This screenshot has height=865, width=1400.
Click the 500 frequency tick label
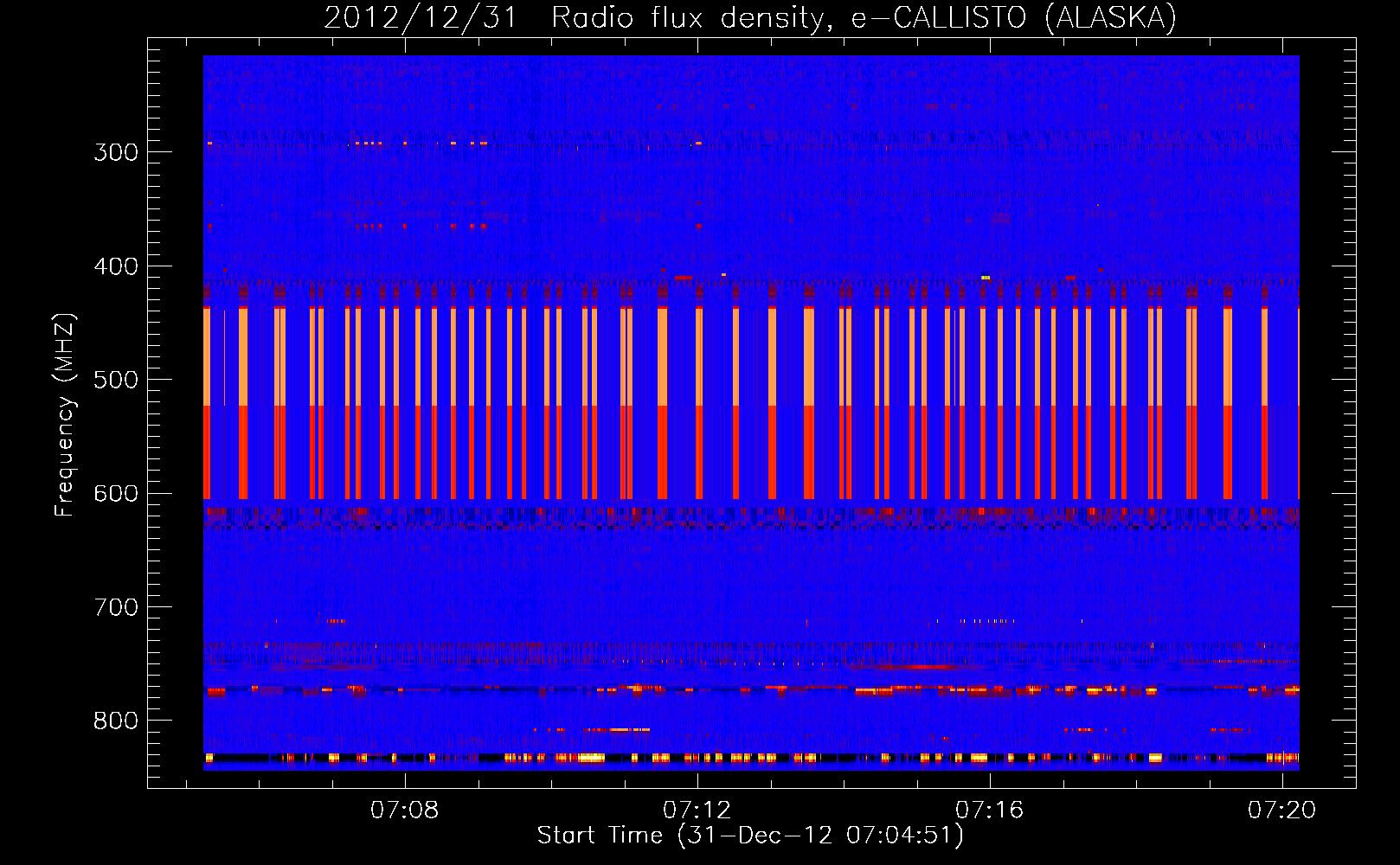pos(116,380)
